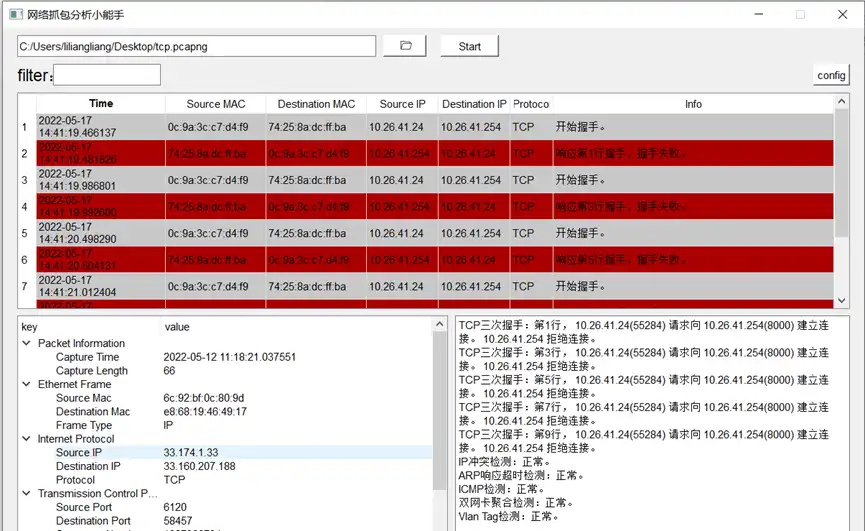The width and height of the screenshot is (865, 531).
Task: Click the scroll-up arrow of the packet table
Action: coord(841,103)
